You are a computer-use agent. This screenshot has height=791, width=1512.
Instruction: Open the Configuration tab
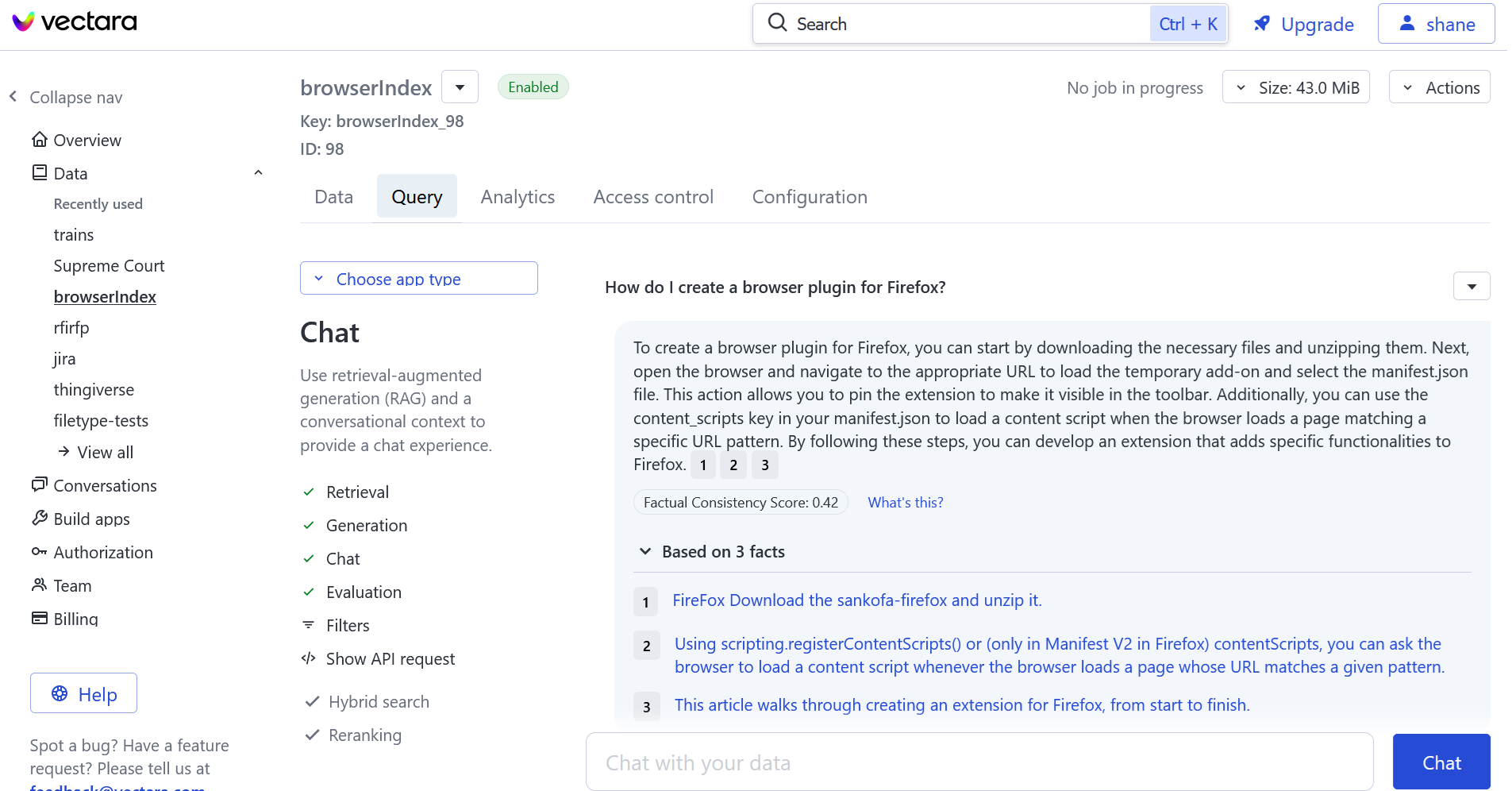tap(809, 197)
